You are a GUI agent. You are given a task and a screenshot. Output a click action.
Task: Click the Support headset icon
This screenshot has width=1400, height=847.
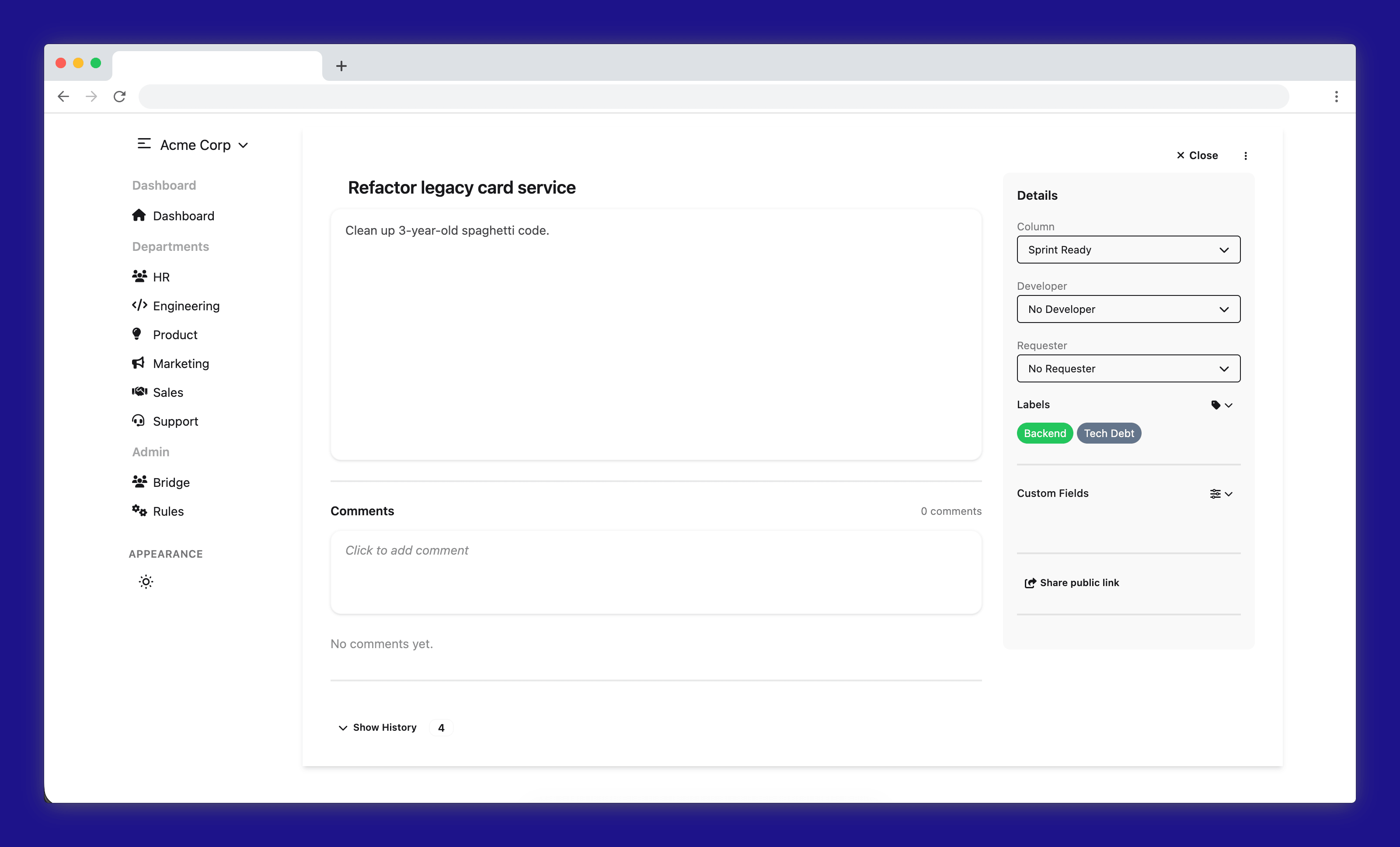pos(138,420)
